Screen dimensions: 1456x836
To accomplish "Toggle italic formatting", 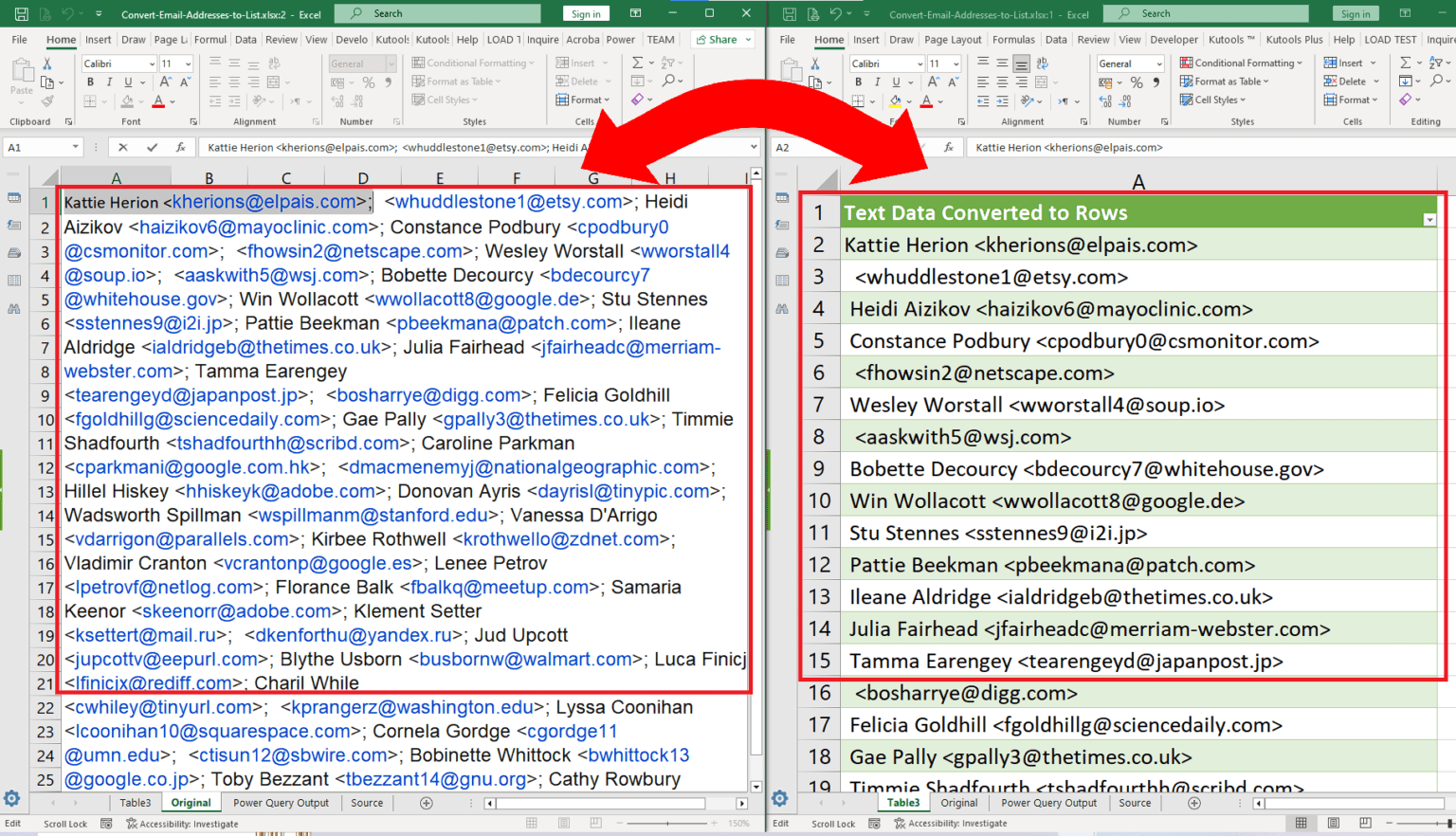I will tap(110, 82).
